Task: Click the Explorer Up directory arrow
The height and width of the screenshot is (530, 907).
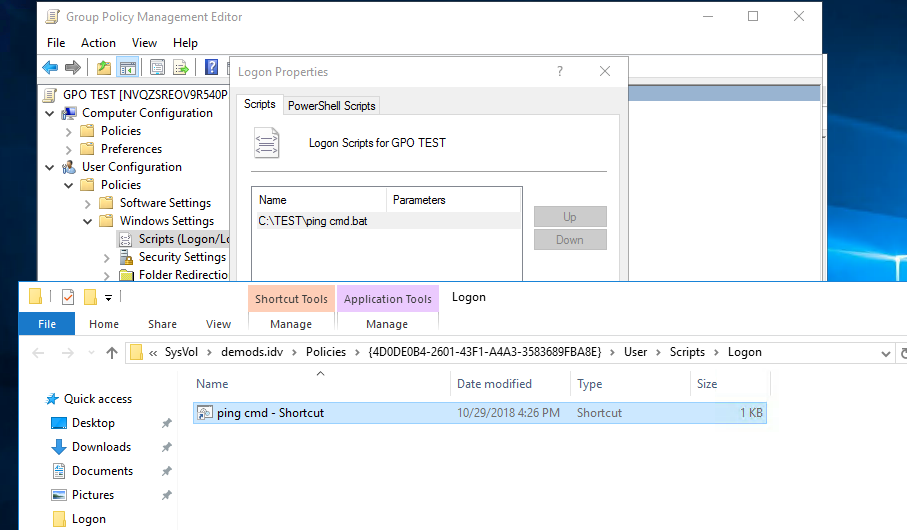Action: (112, 352)
